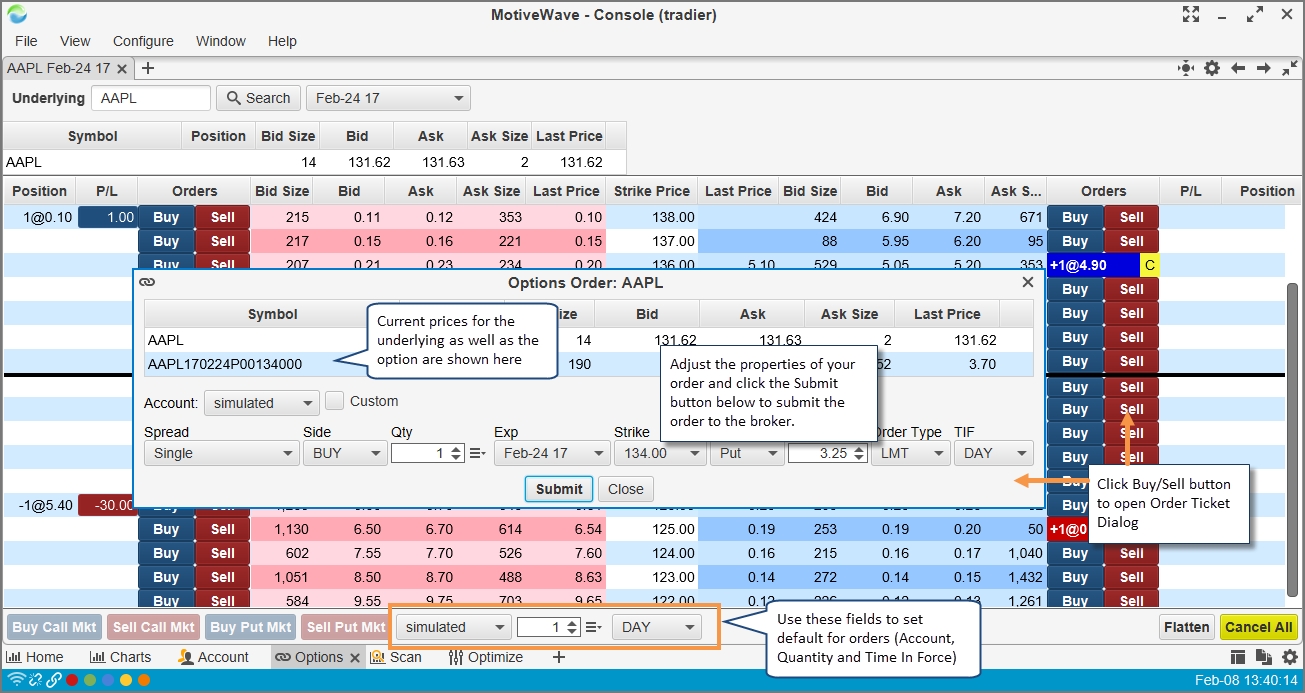The width and height of the screenshot is (1305, 693).
Task: Open the Account simulated dropdown in dialog
Action: click(x=261, y=403)
